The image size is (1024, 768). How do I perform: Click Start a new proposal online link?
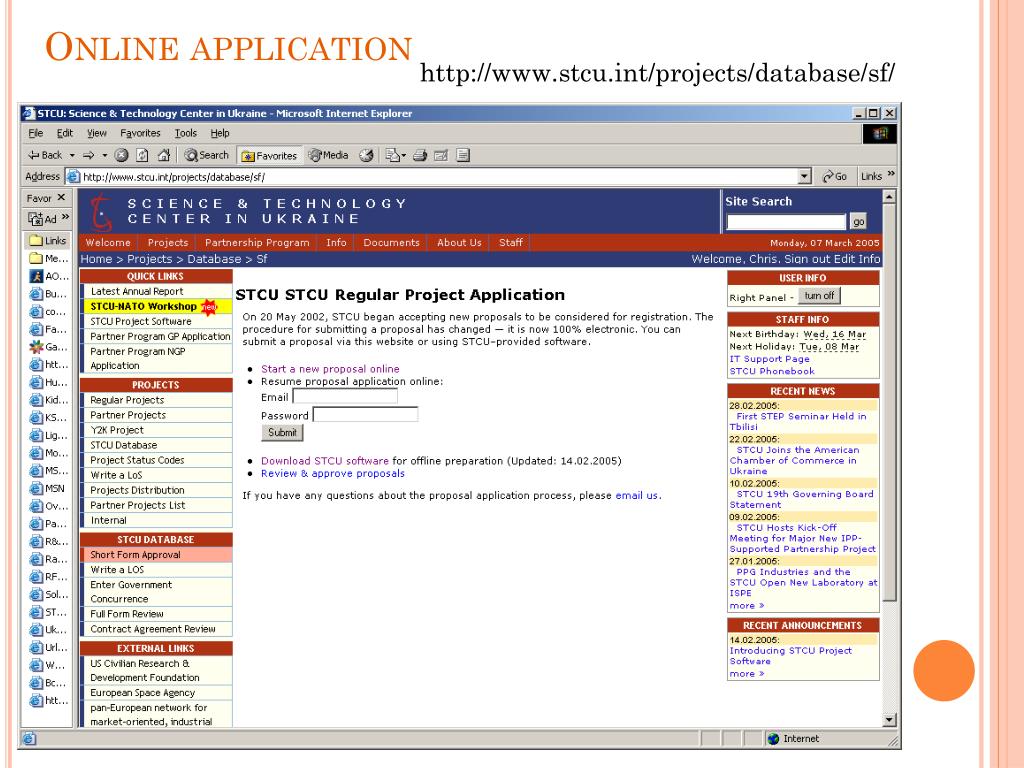click(x=330, y=369)
